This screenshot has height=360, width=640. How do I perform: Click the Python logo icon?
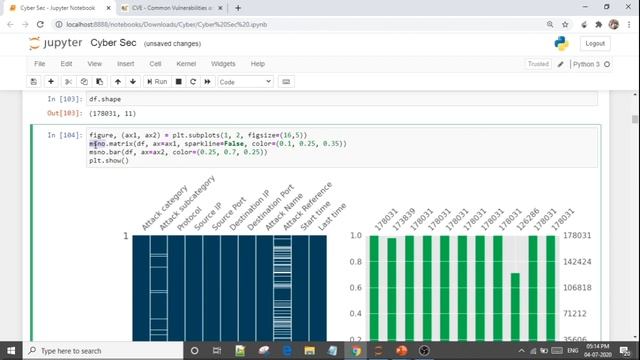[x=561, y=43]
